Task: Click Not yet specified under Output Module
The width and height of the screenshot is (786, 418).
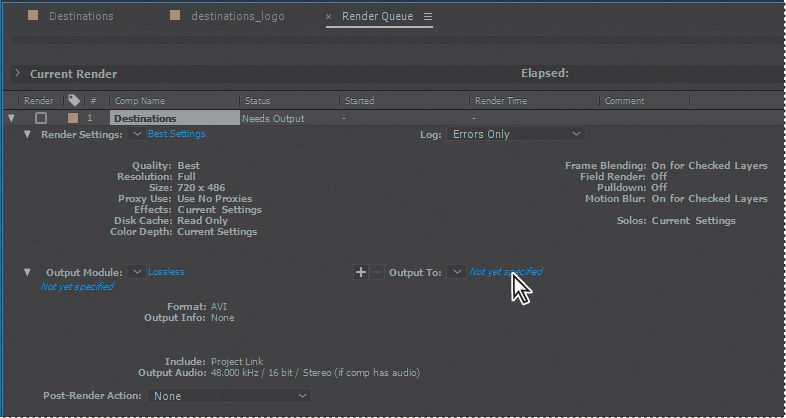Action: [77, 287]
